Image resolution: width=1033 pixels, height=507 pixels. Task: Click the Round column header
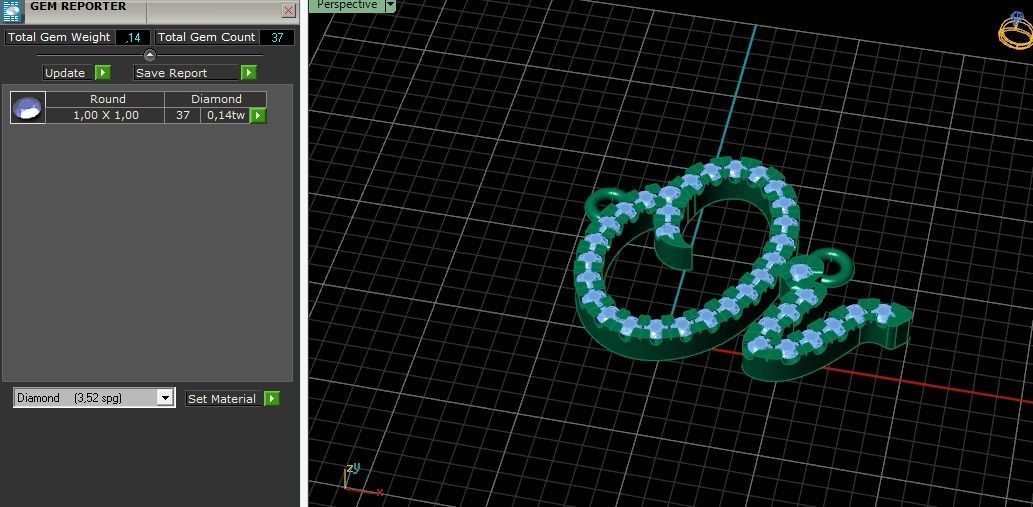coord(107,99)
